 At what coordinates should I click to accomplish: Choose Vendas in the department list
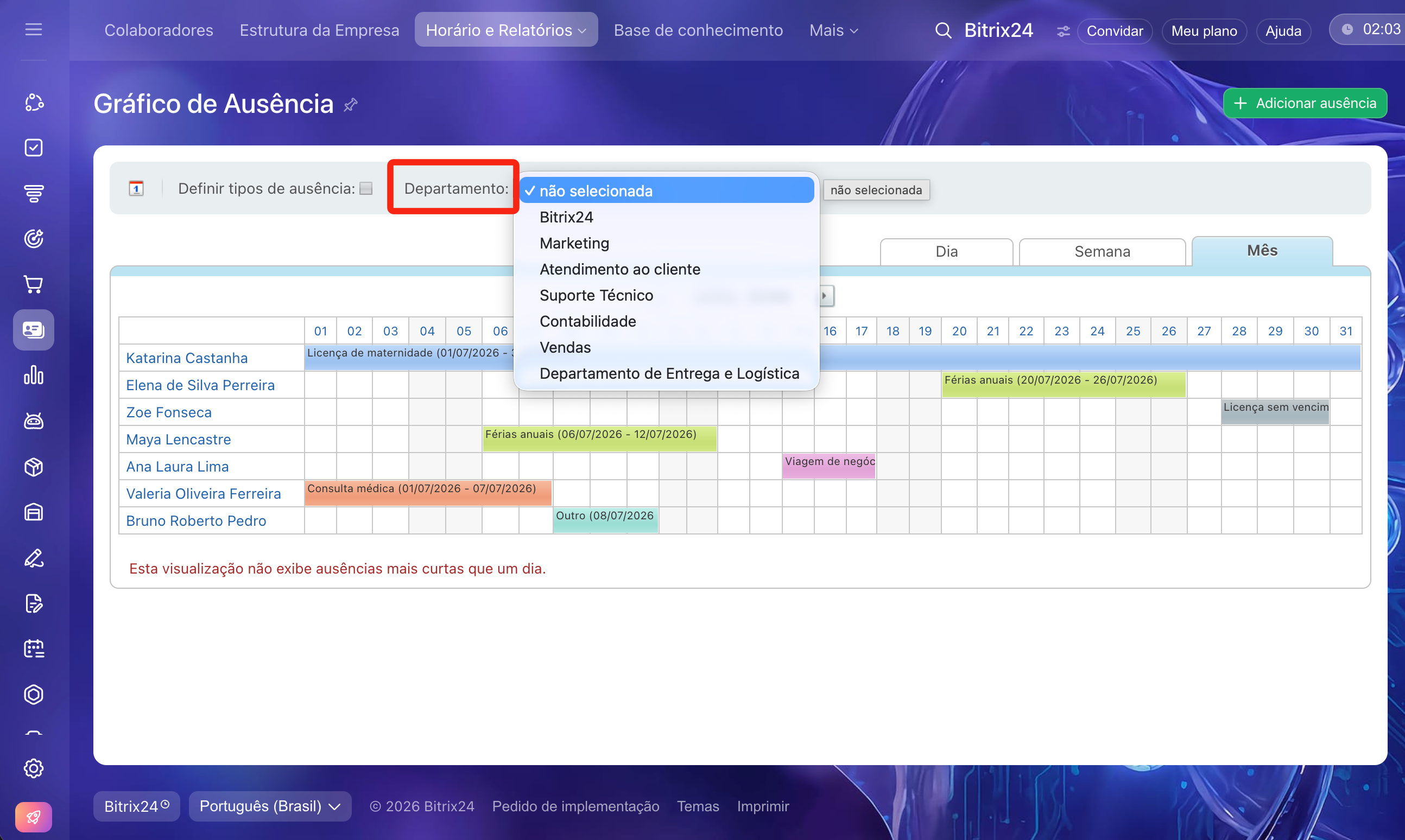click(x=667, y=347)
